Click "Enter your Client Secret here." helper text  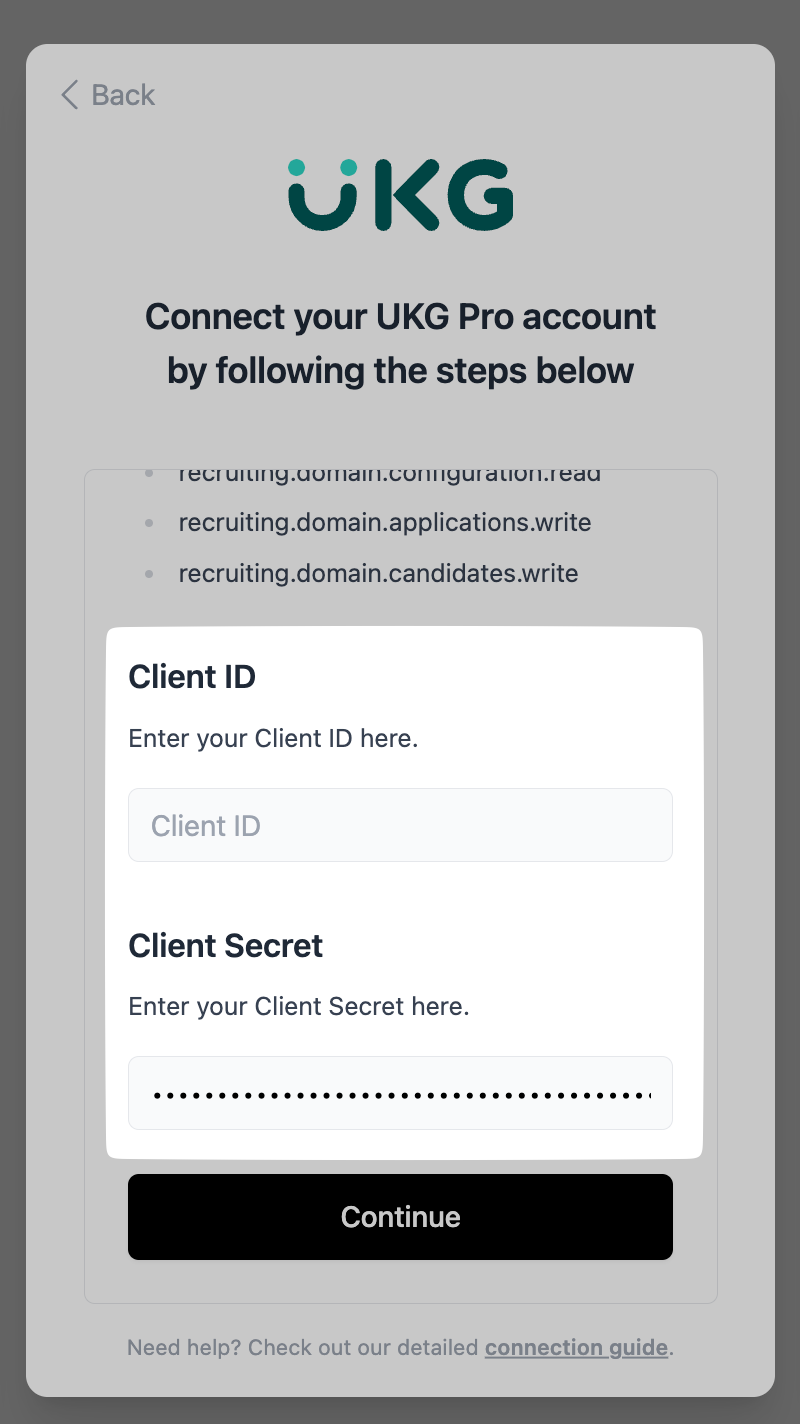coord(299,1006)
